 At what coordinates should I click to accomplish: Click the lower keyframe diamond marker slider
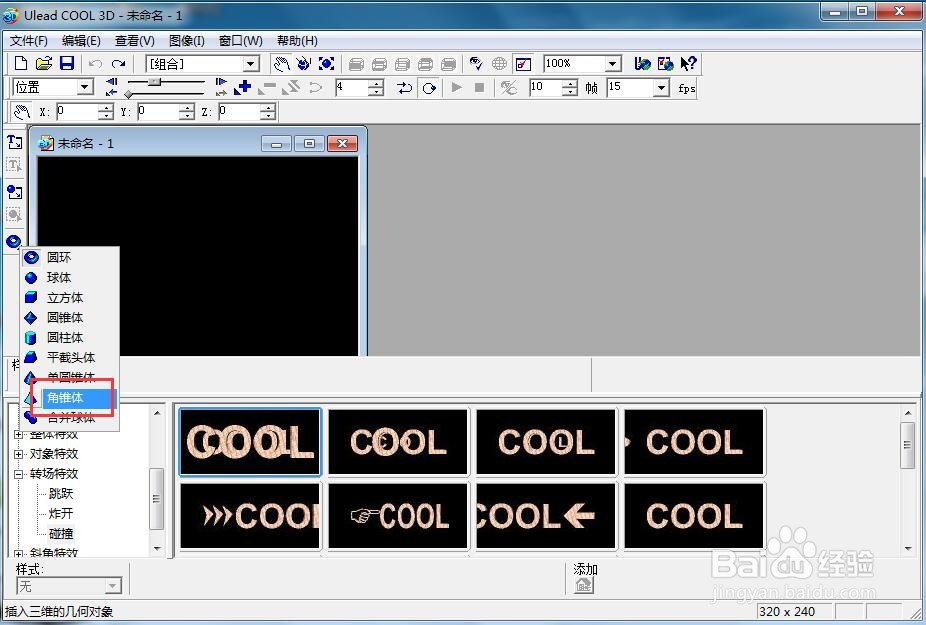point(128,94)
